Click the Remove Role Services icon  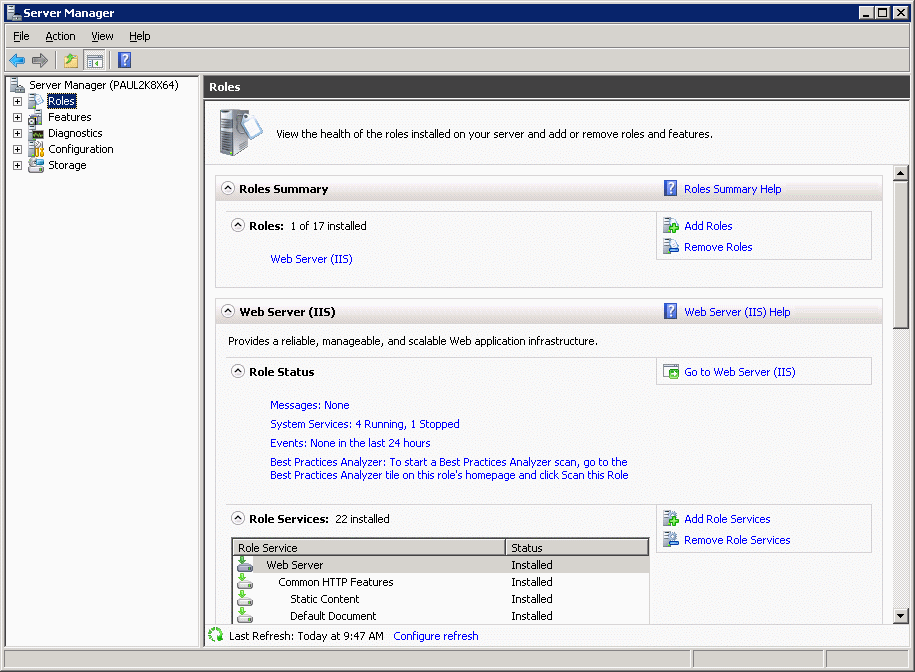[670, 540]
